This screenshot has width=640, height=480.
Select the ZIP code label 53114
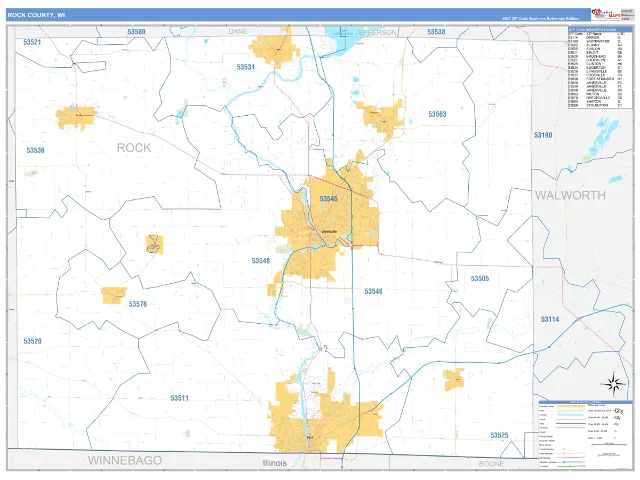click(x=550, y=319)
